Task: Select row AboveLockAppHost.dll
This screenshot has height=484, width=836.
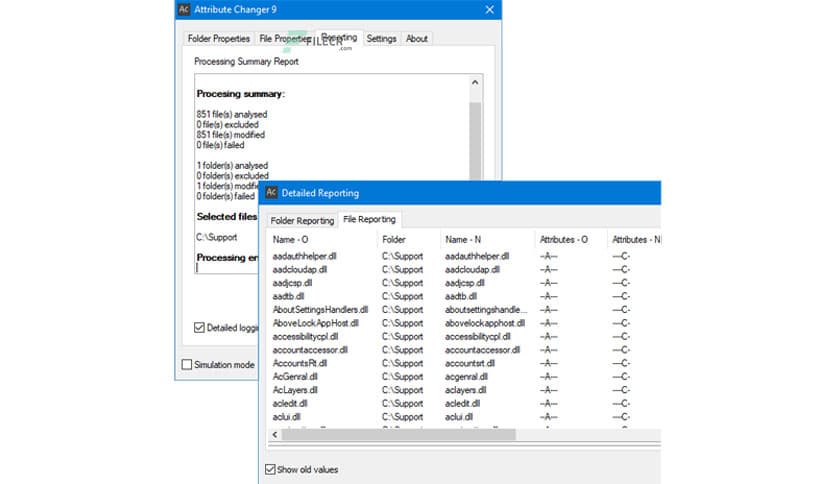Action: (316, 322)
